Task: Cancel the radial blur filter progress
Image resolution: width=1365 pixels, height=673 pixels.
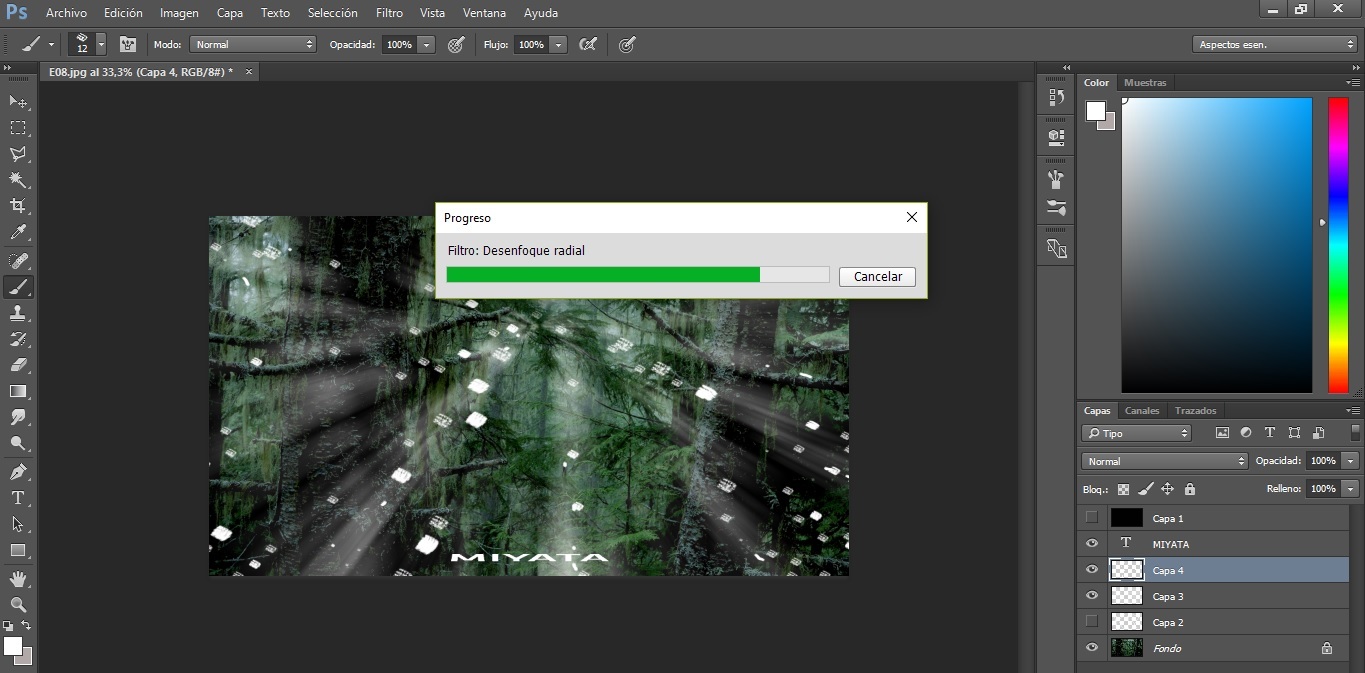Action: [x=877, y=277]
